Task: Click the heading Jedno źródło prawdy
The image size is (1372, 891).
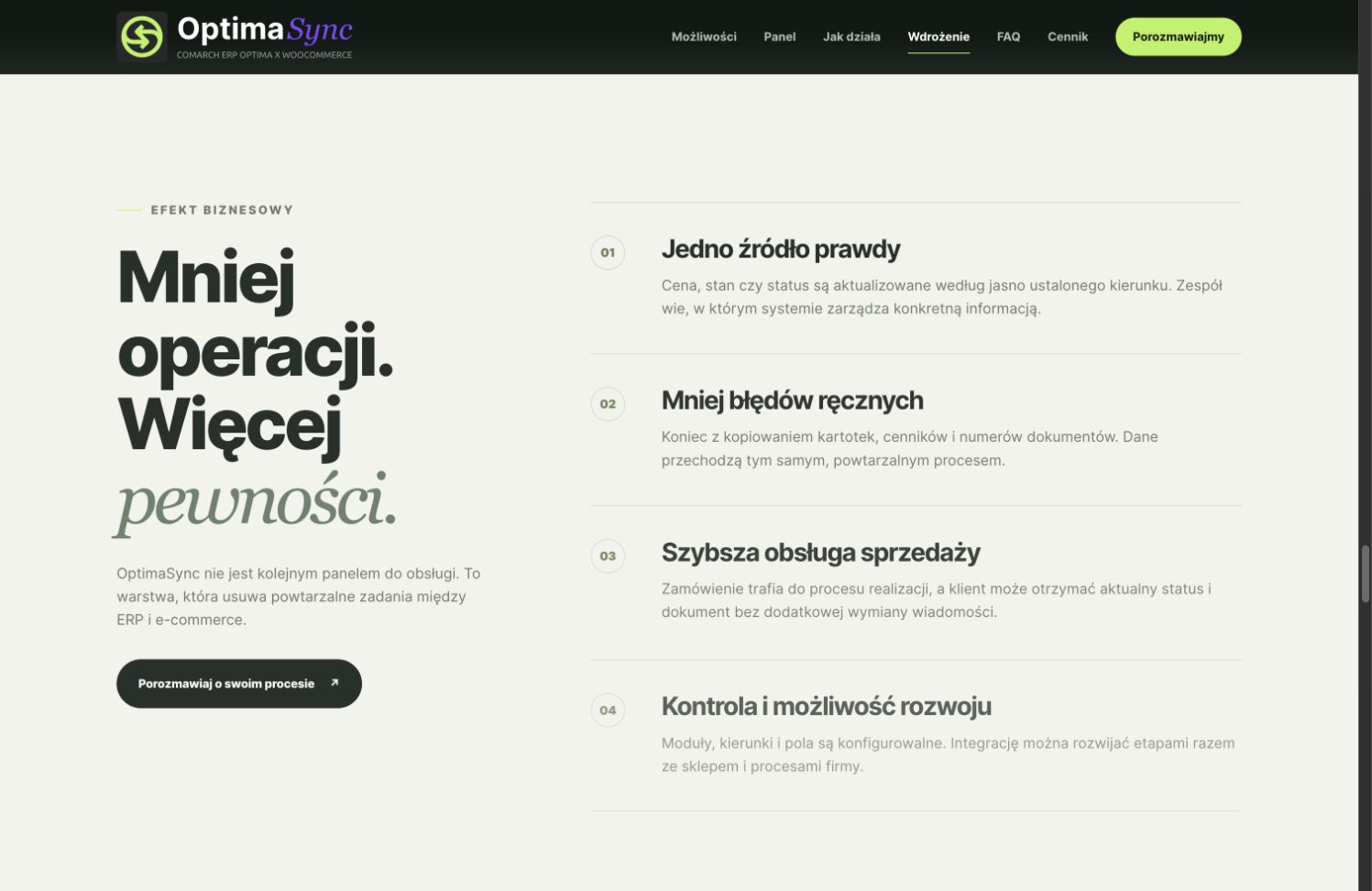Action: point(781,249)
